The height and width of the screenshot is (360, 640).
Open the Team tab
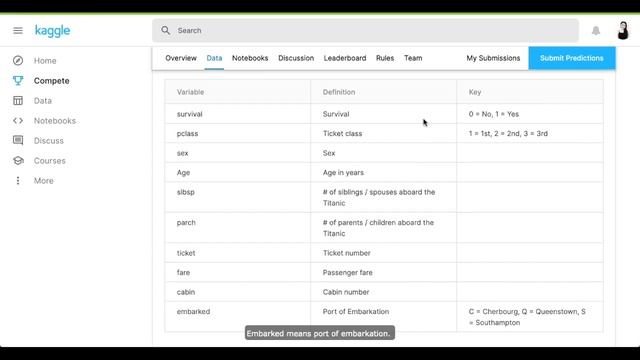pyautogui.click(x=413, y=58)
